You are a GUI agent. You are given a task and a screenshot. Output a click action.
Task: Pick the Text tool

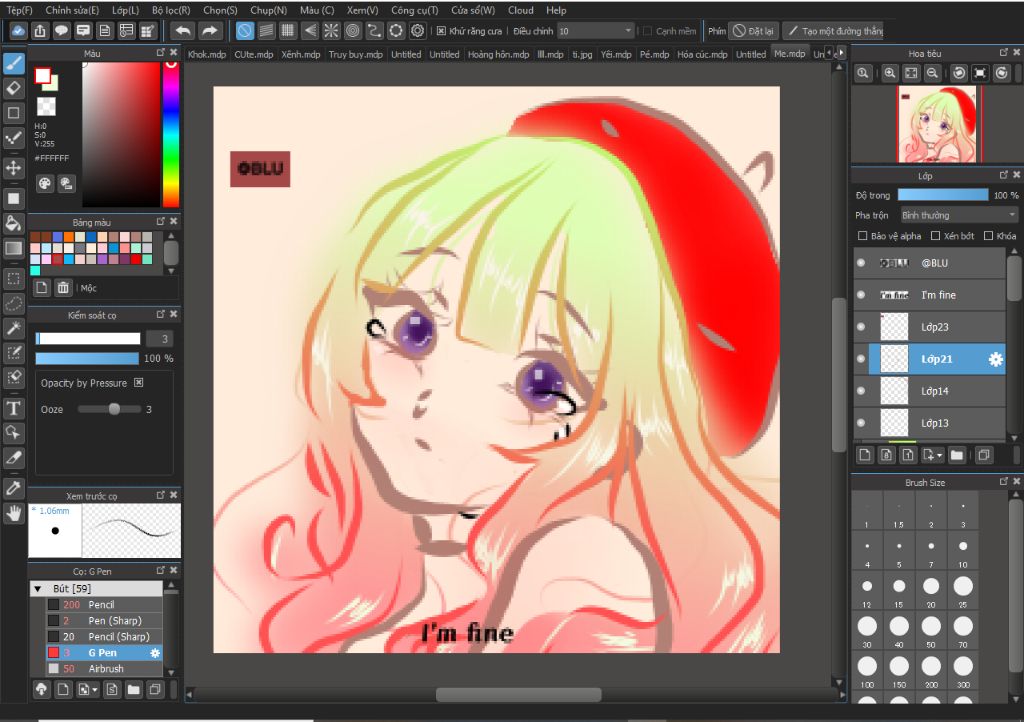[14, 408]
